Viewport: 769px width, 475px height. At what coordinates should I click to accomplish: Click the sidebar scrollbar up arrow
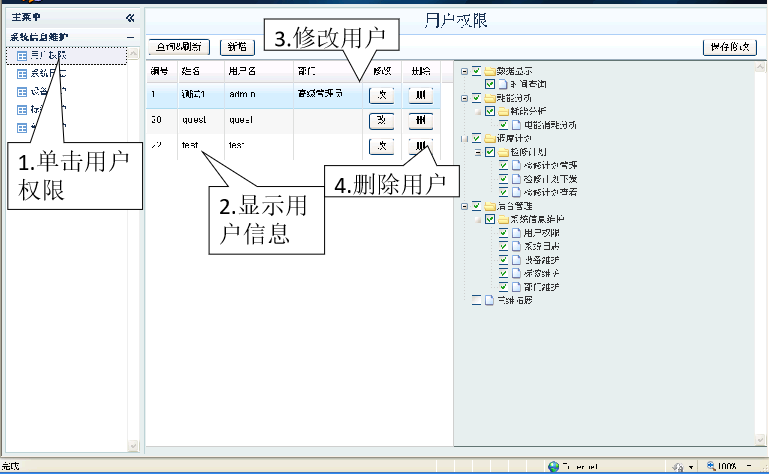click(x=133, y=53)
